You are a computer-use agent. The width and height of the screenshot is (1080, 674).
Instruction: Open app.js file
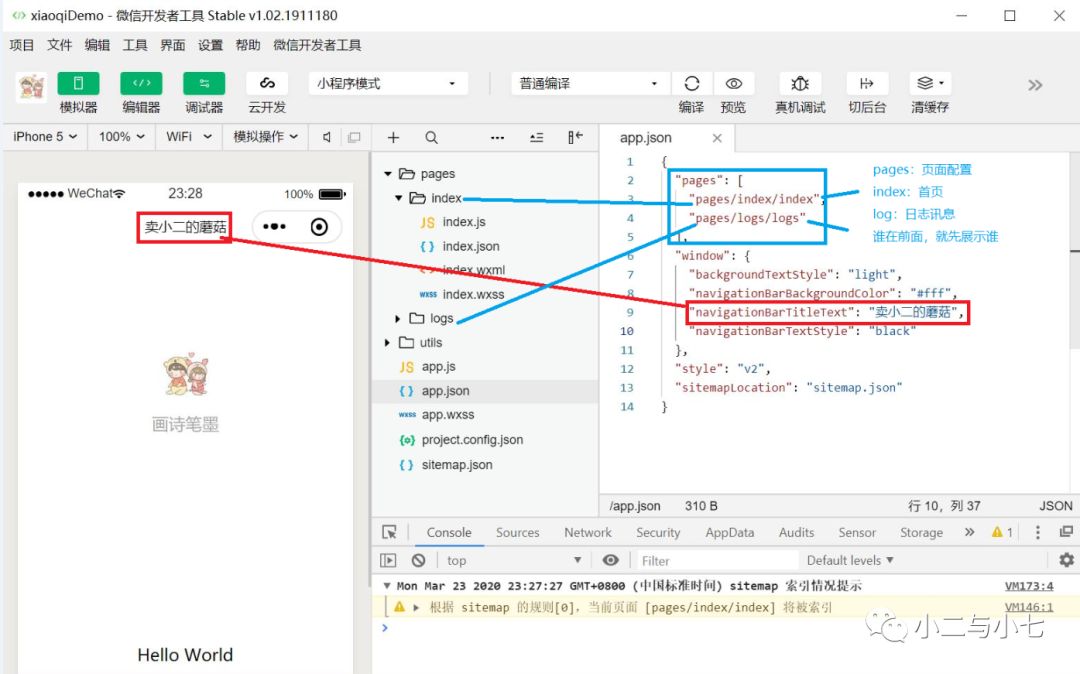pos(438,366)
